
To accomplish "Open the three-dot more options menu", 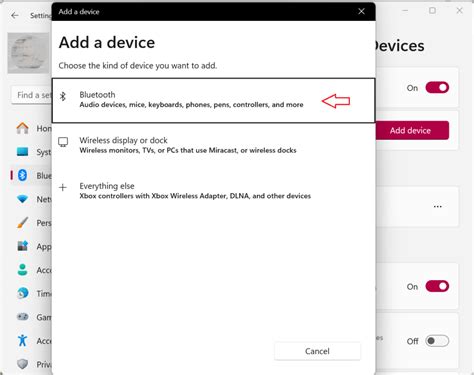I will [x=438, y=207].
